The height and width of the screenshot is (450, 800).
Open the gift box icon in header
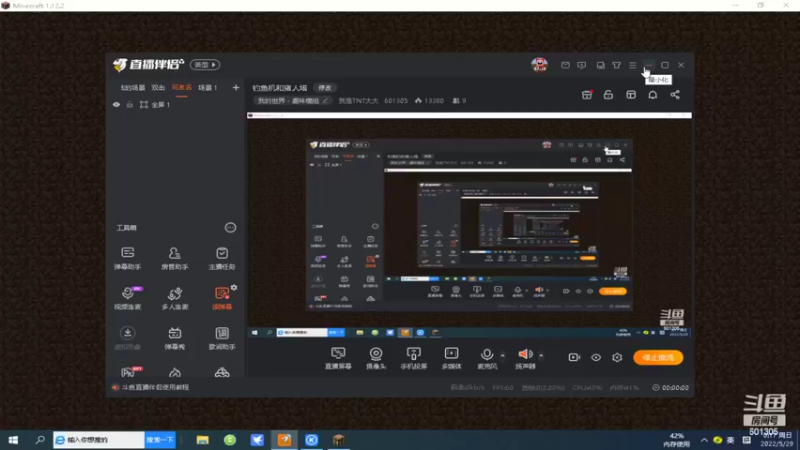(x=587, y=95)
